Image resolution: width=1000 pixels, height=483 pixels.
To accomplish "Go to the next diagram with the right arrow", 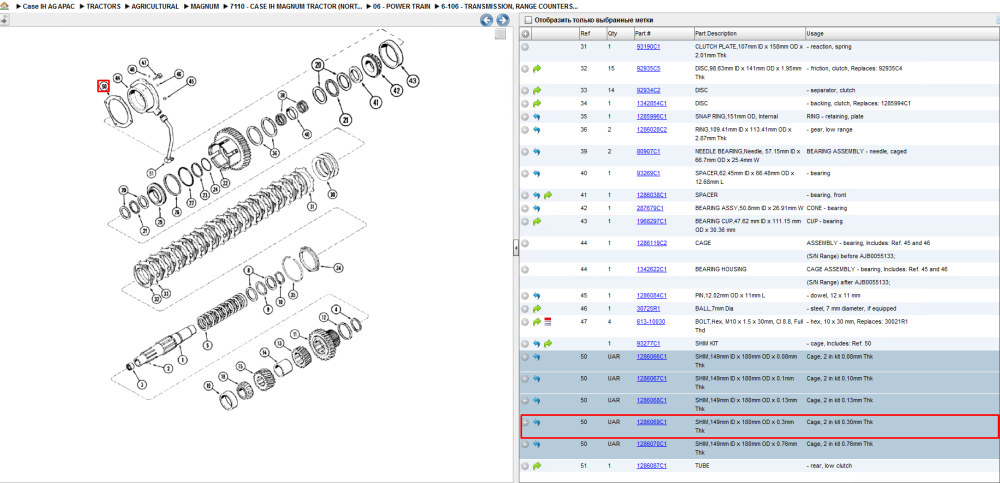I will tap(503, 20).
